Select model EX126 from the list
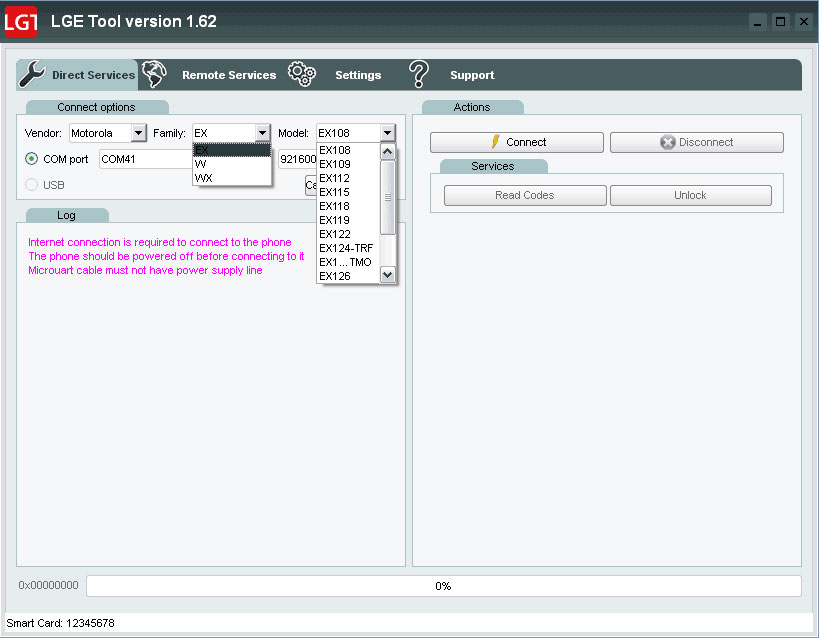Image resolution: width=820 pixels, height=638 pixels. coord(348,276)
